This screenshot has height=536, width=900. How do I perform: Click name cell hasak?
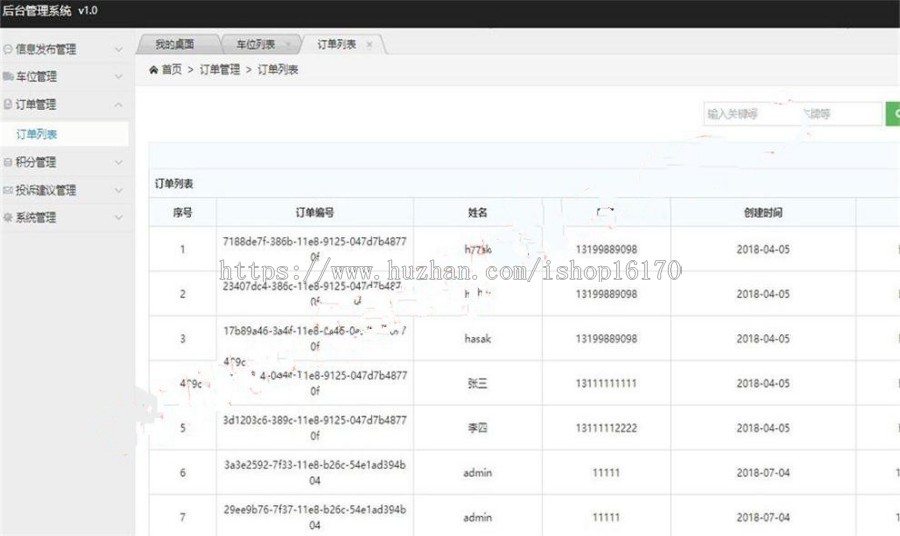(x=478, y=339)
